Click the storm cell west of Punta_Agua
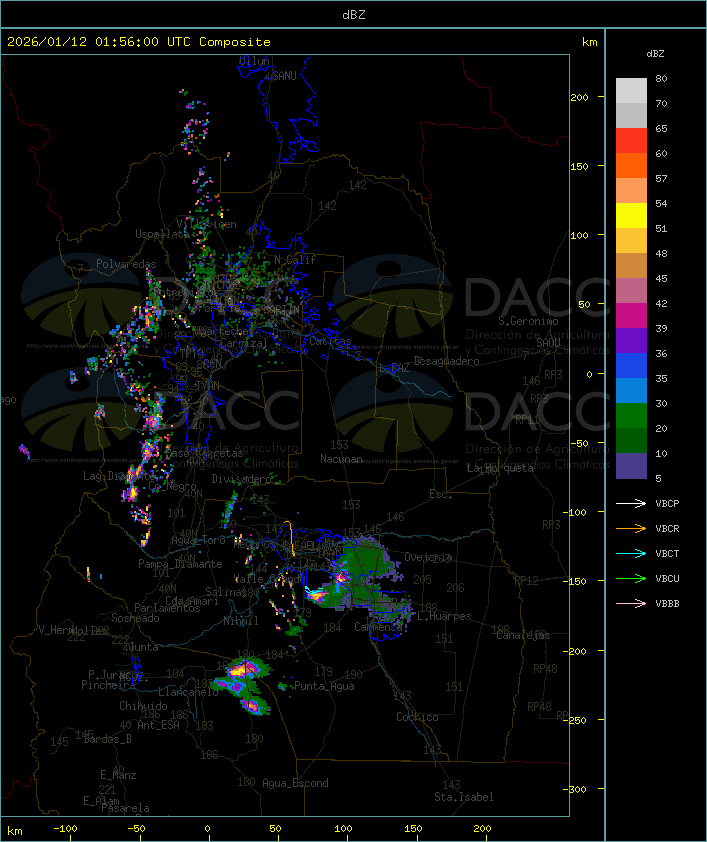The width and height of the screenshot is (707, 842). tap(282, 686)
